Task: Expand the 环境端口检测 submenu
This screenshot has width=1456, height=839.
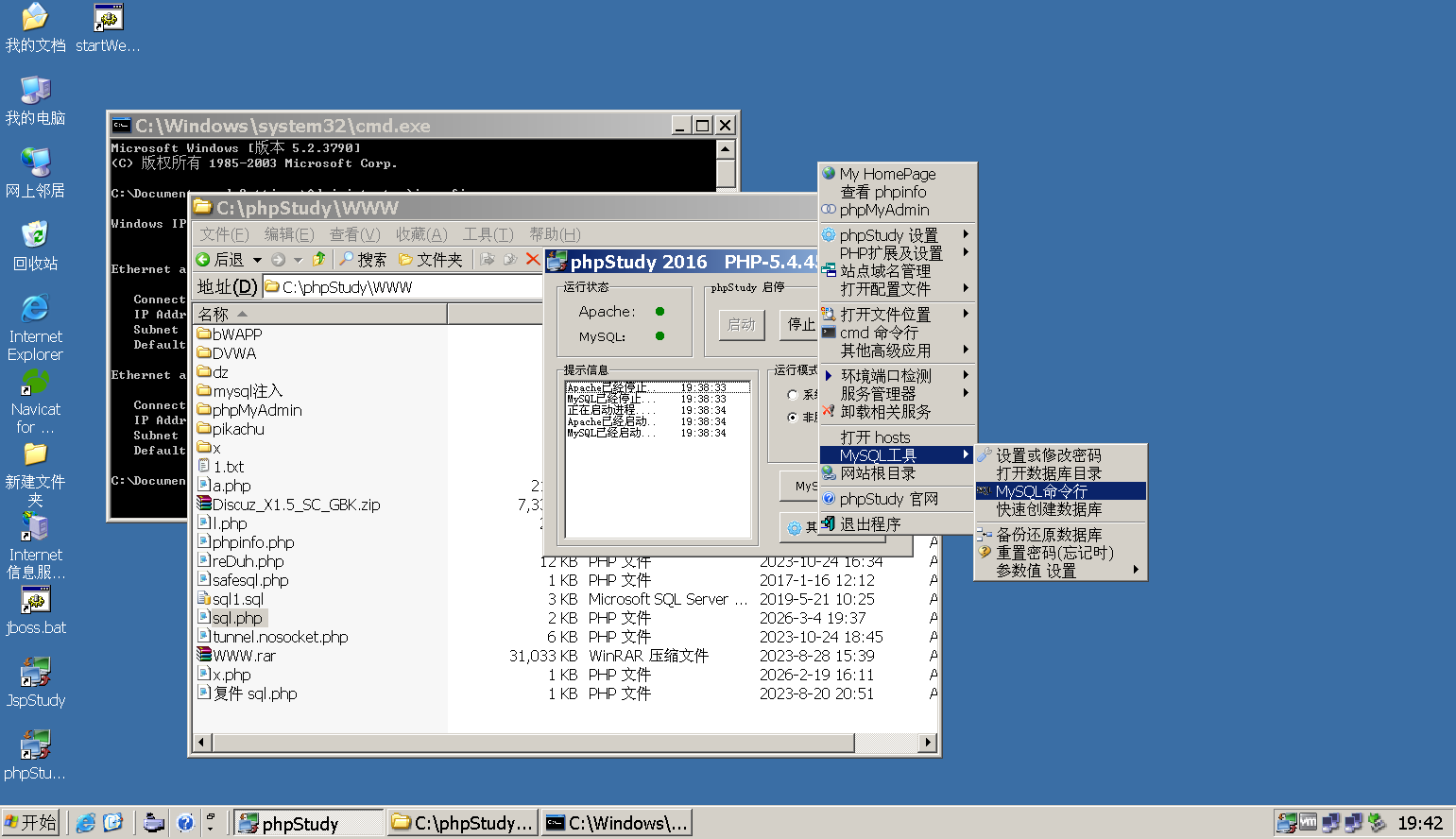Action: click(897, 376)
